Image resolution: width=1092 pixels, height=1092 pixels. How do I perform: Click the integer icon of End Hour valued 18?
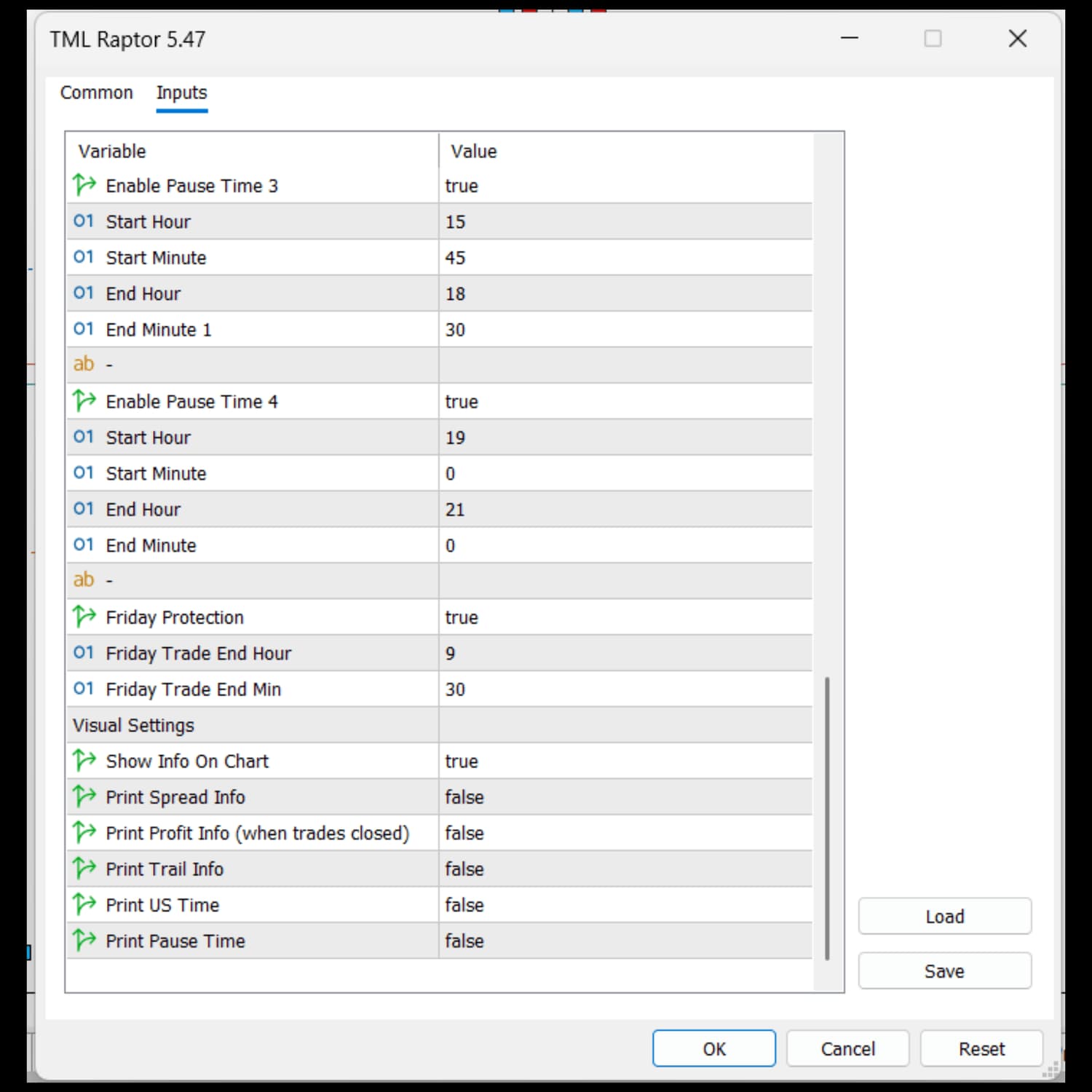click(84, 293)
